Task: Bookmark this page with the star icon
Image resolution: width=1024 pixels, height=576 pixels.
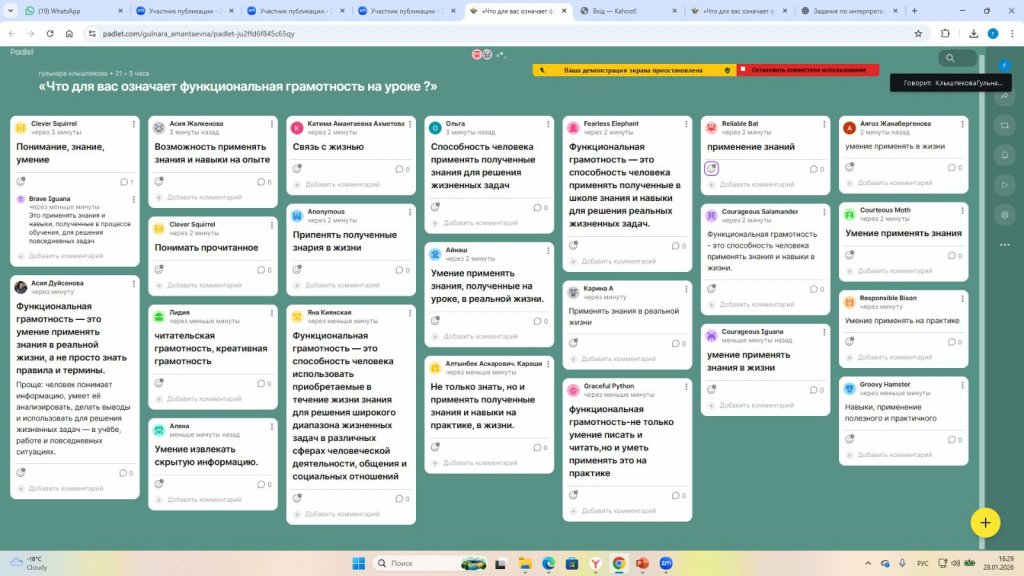Action: pos(918,33)
